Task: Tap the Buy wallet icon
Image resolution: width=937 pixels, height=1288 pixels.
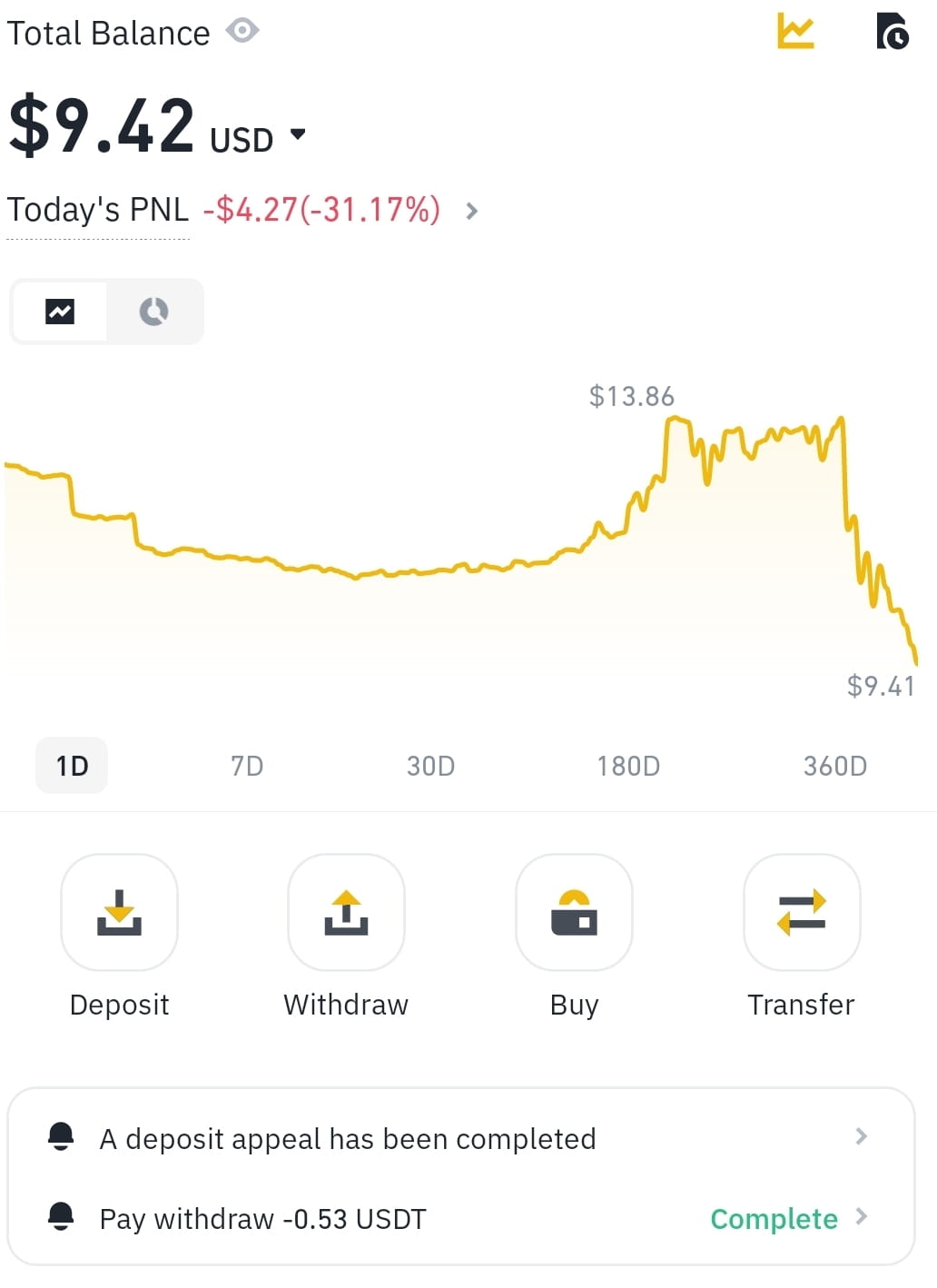Action: coord(574,912)
